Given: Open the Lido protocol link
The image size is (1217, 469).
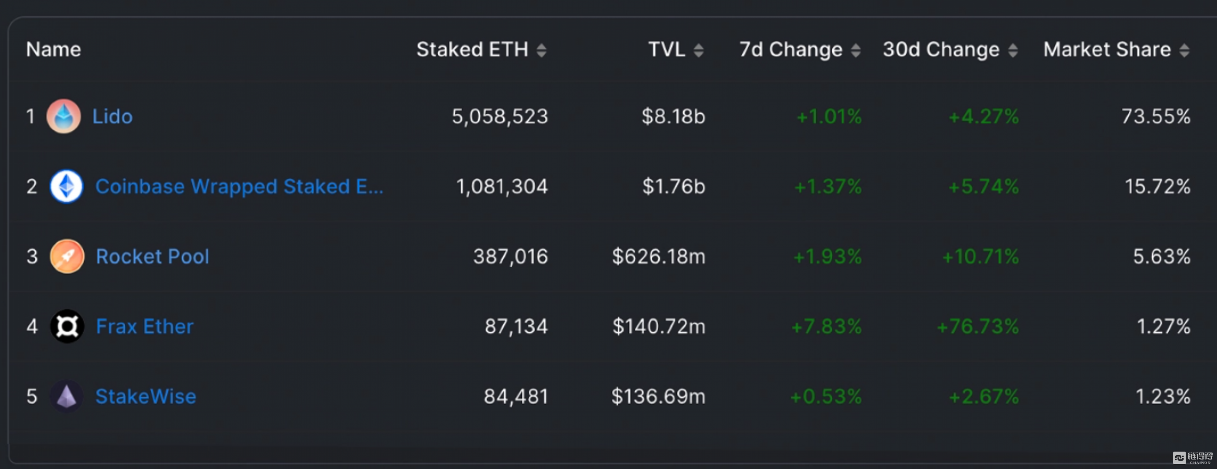Looking at the screenshot, I should (x=112, y=117).
